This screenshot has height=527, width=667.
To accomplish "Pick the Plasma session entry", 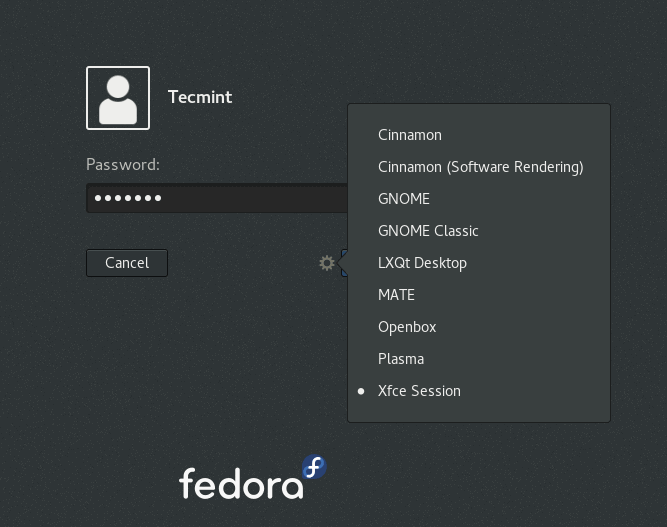I will pos(401,359).
